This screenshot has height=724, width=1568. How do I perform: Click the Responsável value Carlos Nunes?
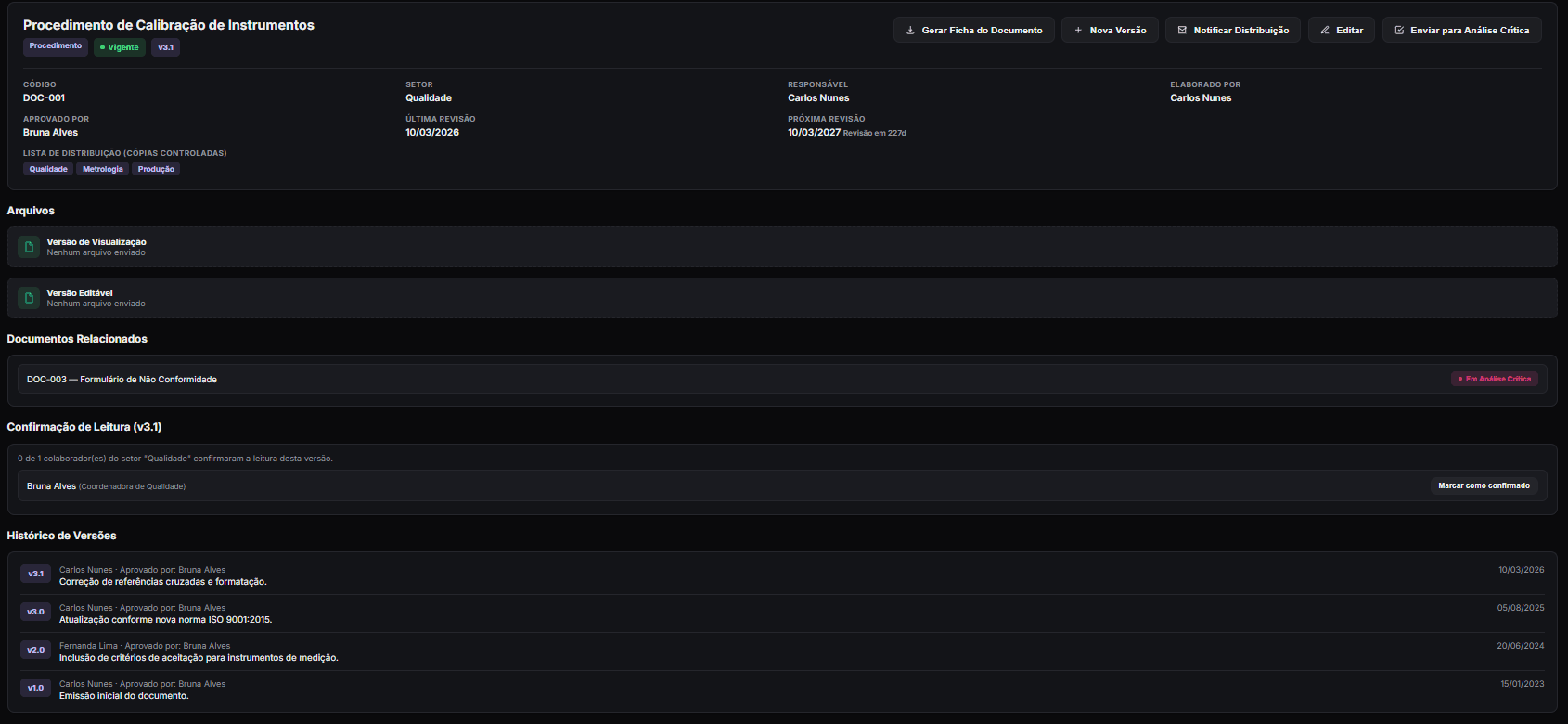click(x=818, y=97)
